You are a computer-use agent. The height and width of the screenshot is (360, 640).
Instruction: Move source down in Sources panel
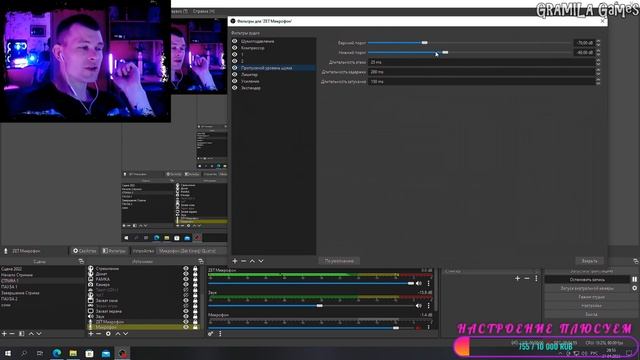pos(126,333)
